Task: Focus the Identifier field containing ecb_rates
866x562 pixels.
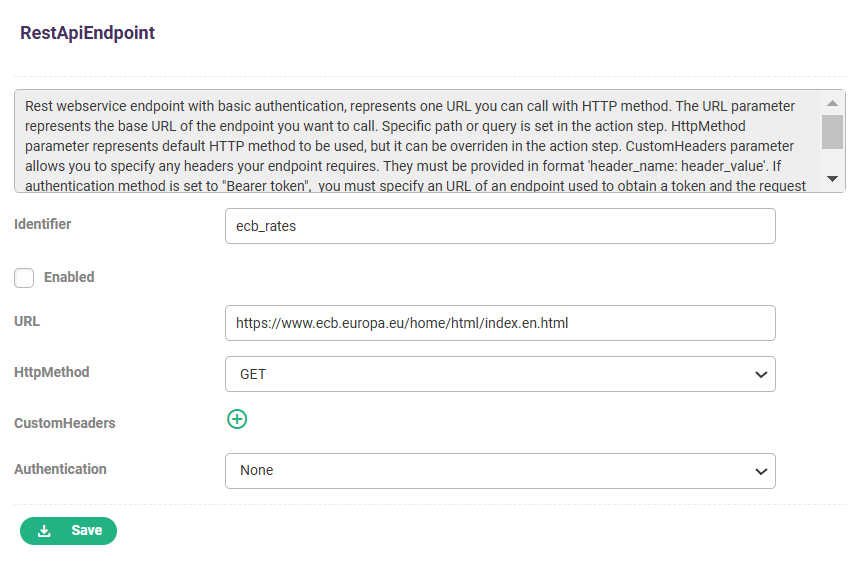Action: click(x=500, y=226)
